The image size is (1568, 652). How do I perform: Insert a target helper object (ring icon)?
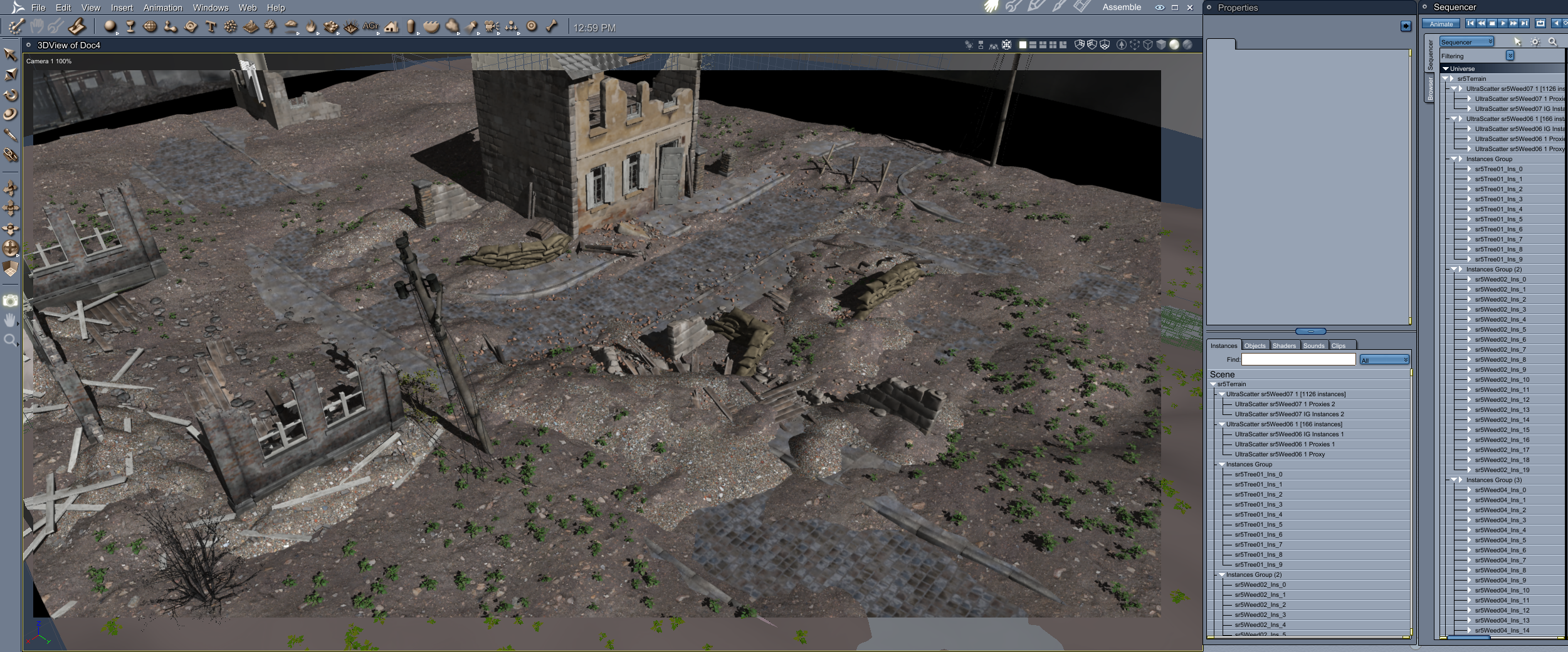(x=532, y=26)
